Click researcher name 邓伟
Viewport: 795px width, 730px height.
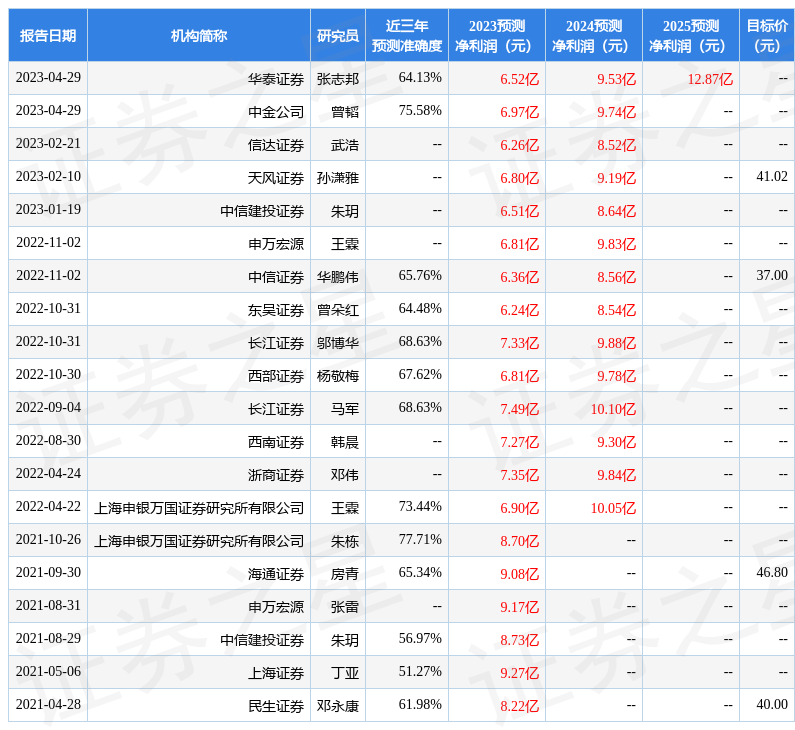(x=345, y=475)
